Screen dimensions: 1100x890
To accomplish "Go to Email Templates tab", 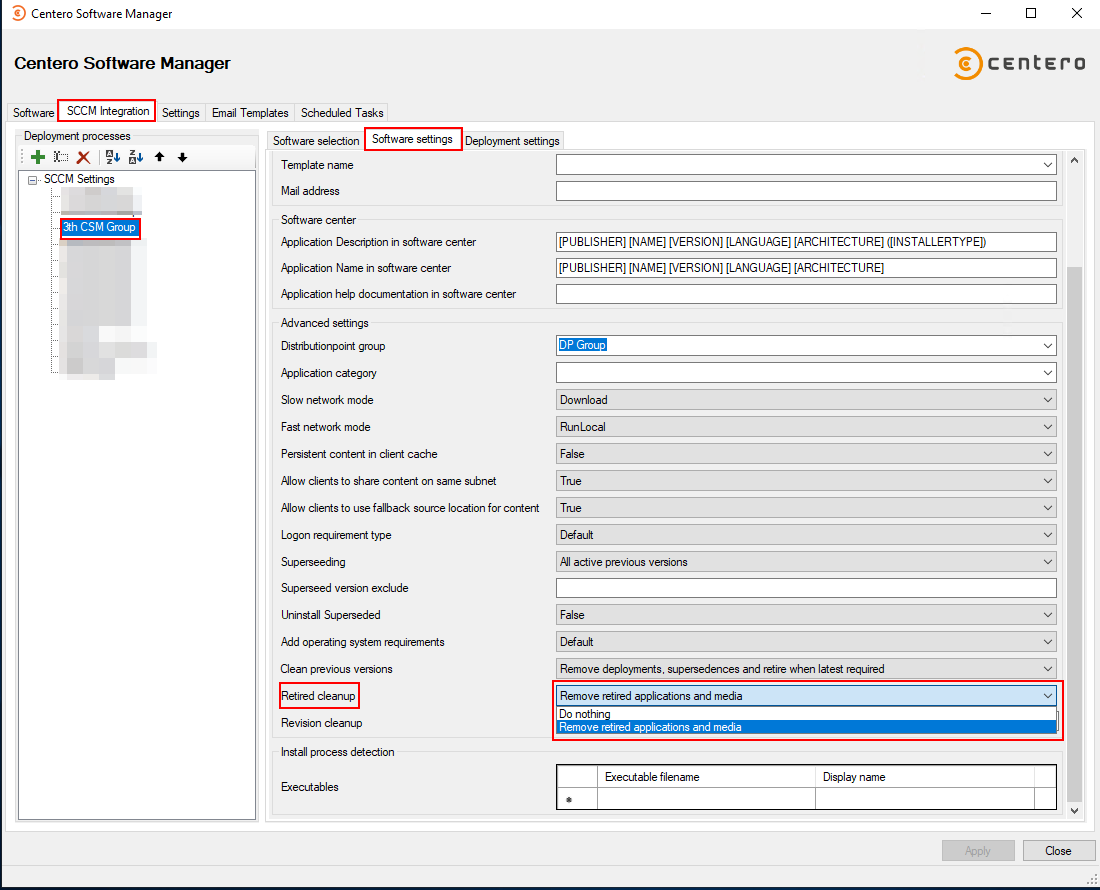I will 250,113.
